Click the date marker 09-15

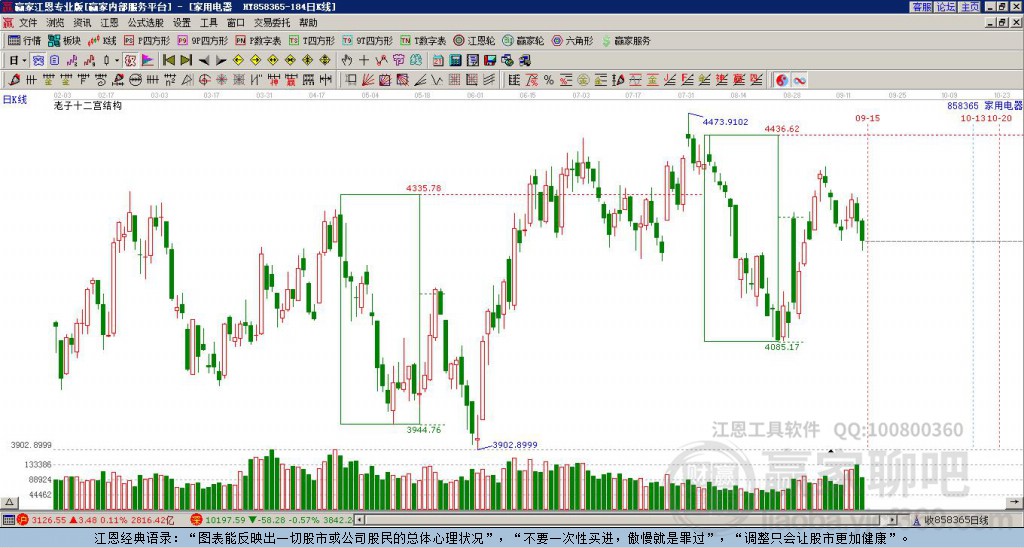coord(867,118)
